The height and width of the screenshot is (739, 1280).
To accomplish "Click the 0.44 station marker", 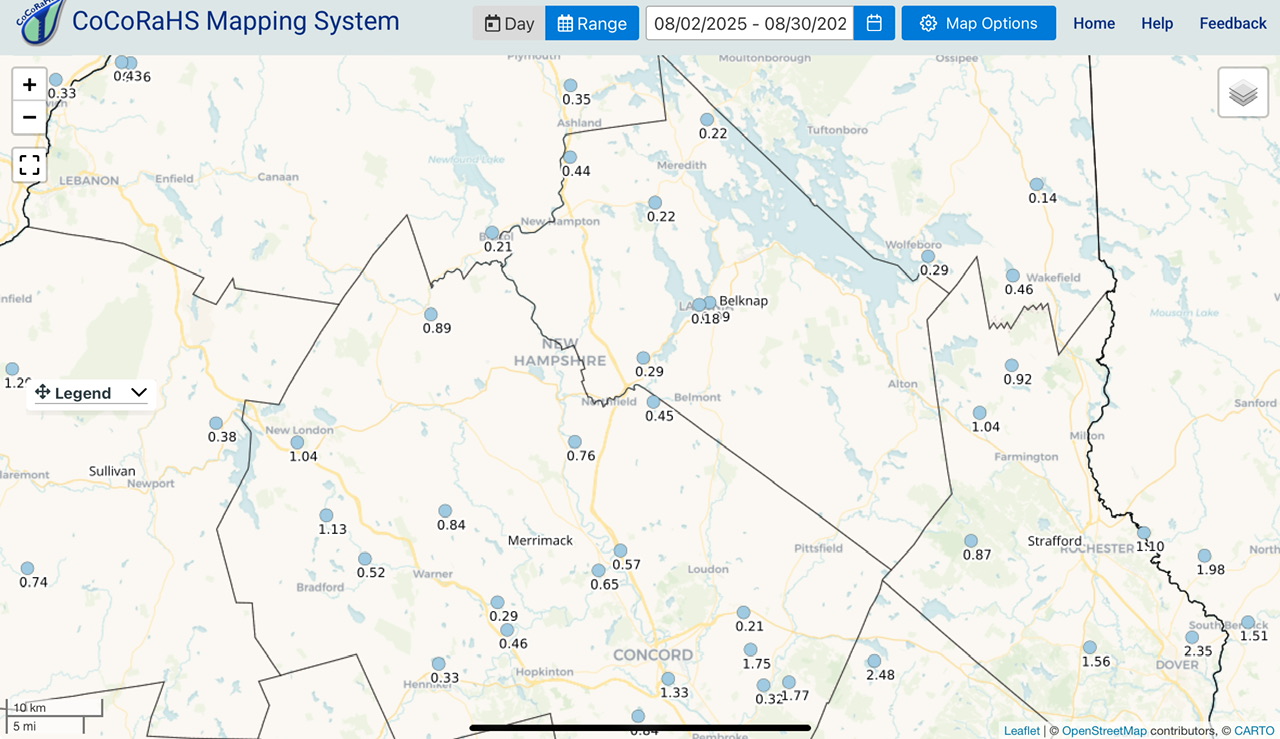I will pos(570,157).
